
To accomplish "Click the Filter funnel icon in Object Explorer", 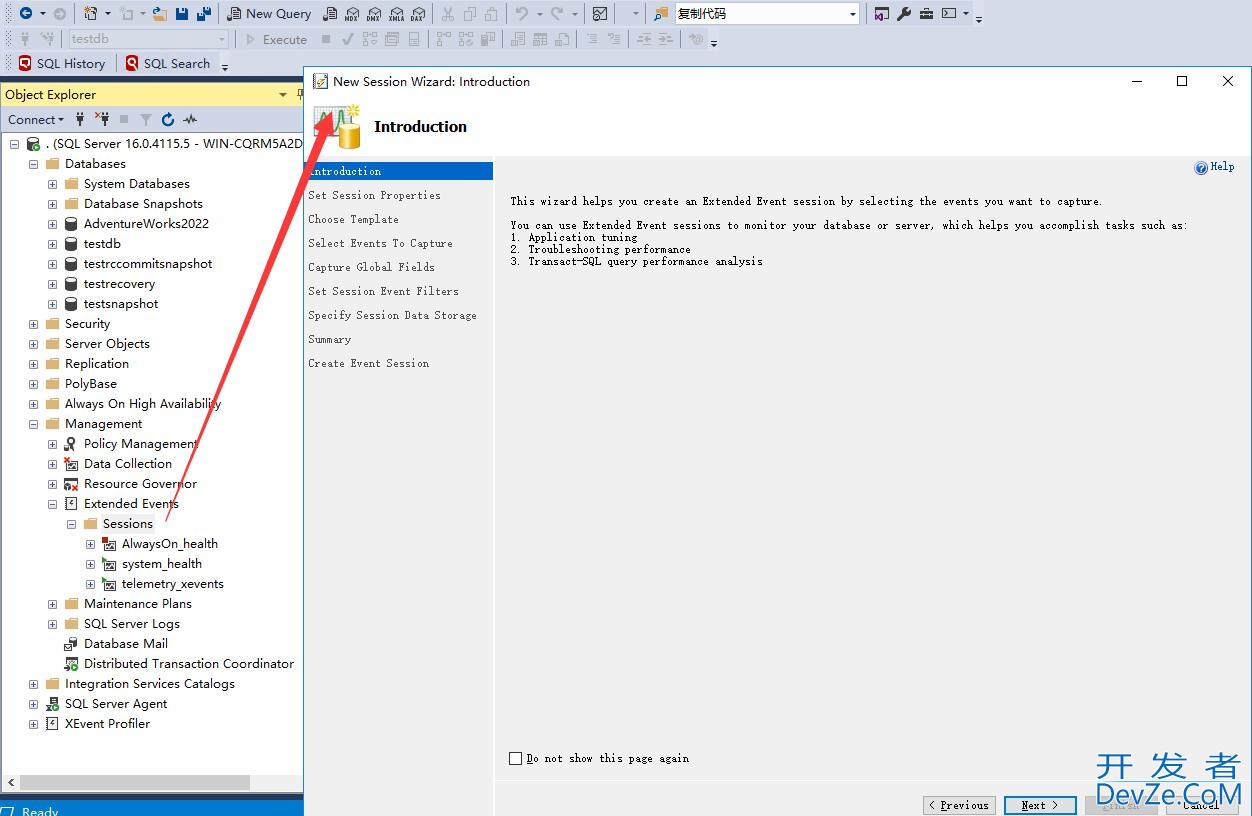I will 146,119.
